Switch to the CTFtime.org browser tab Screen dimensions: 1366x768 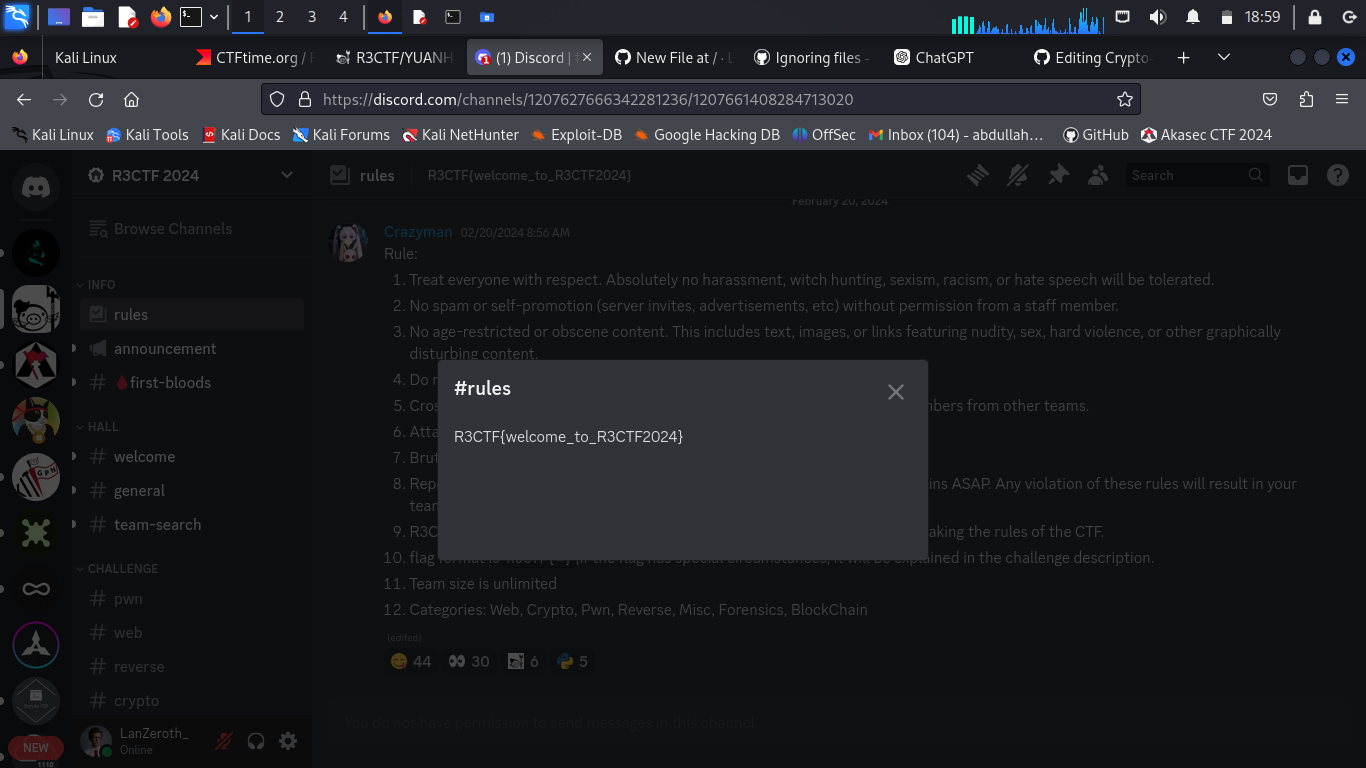pos(256,58)
